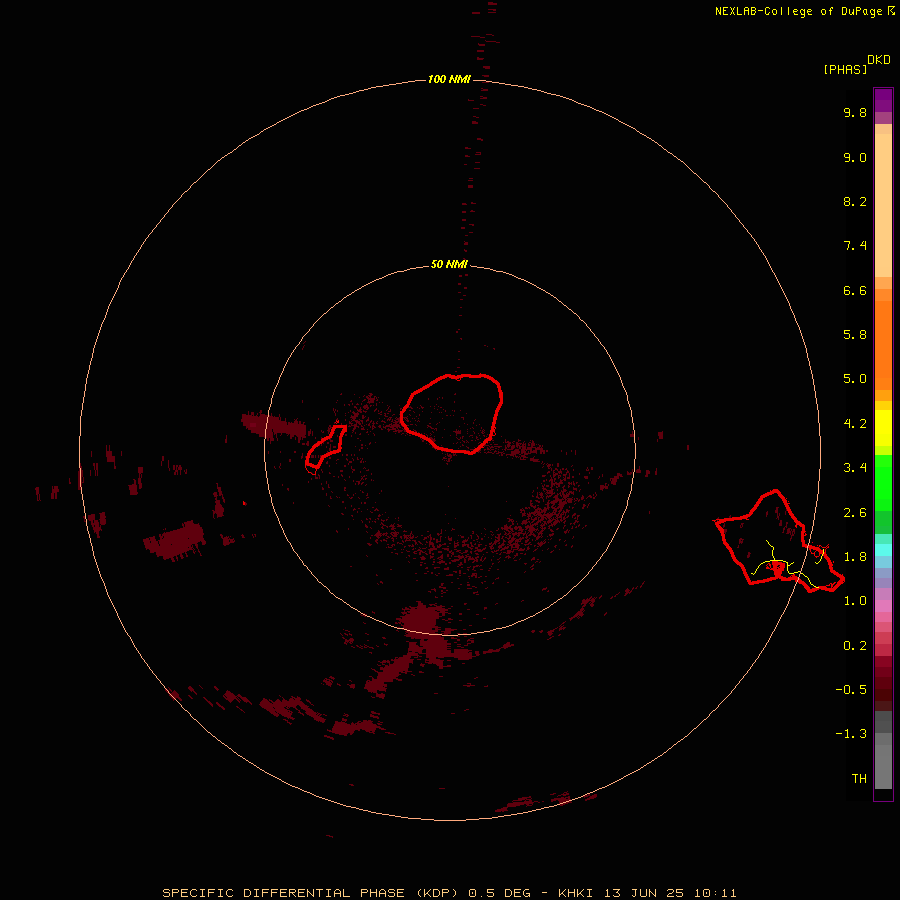The width and height of the screenshot is (900, 900).
Task: Click the yellow swatch in the color bar
Action: pos(883,428)
